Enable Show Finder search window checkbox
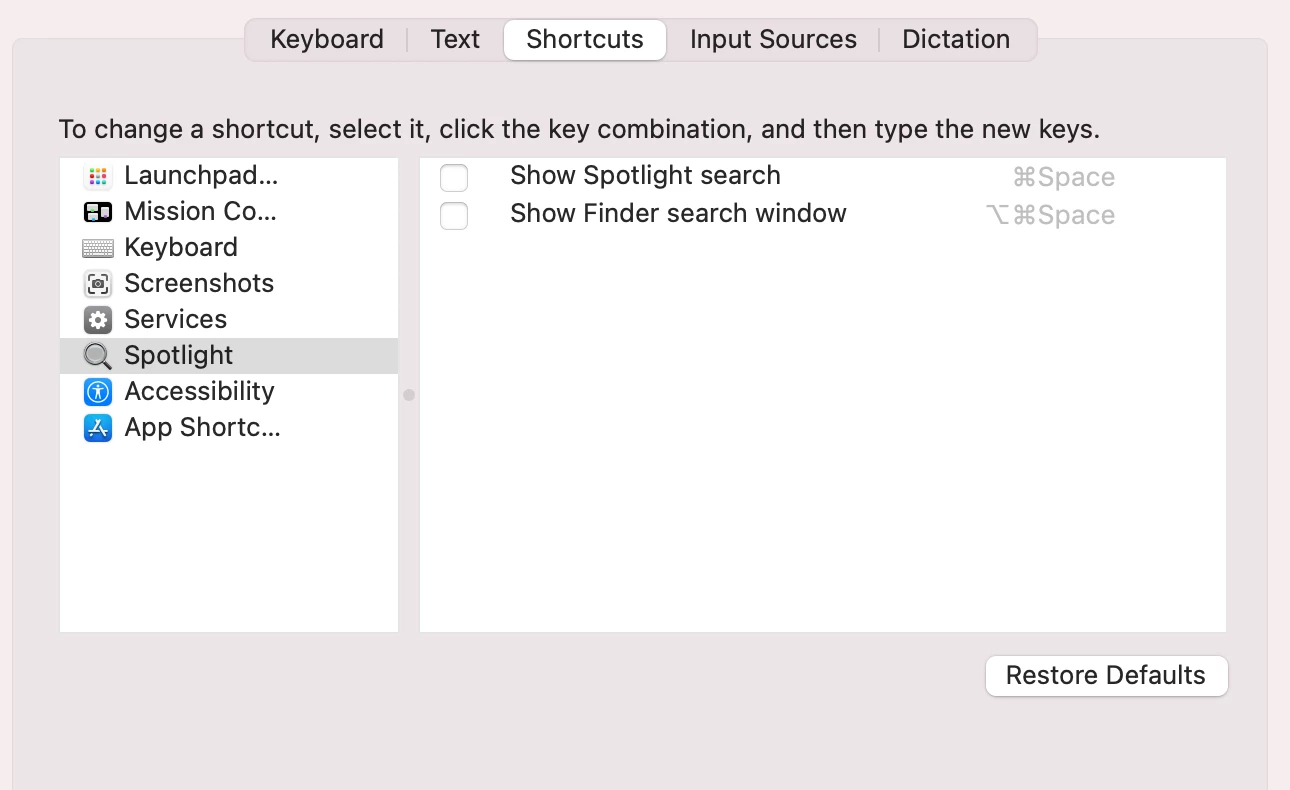Image resolution: width=1290 pixels, height=790 pixels. tap(454, 215)
